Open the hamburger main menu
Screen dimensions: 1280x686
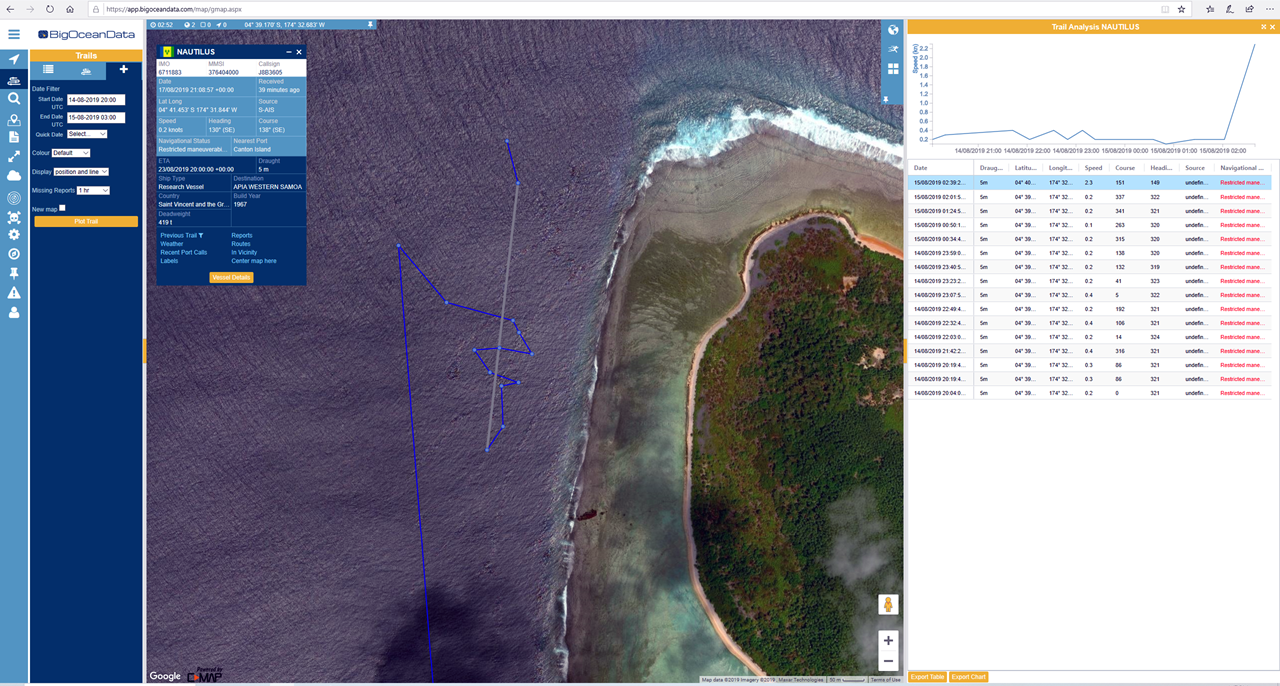(14, 34)
